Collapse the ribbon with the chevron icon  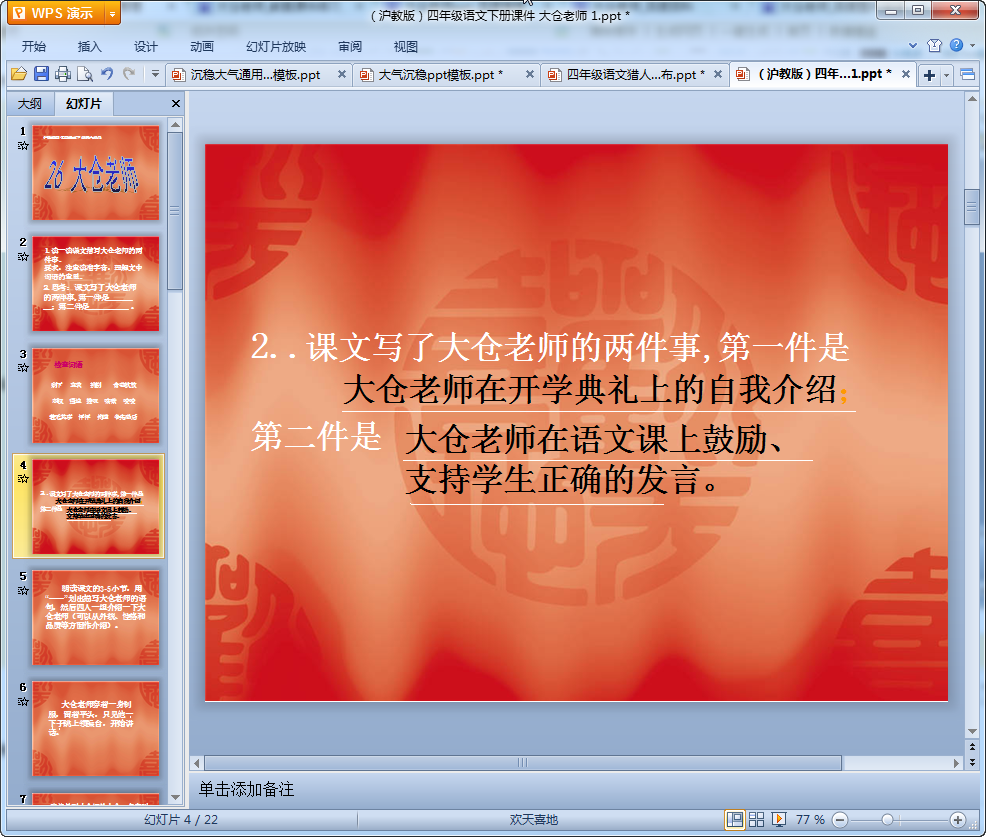coord(913,45)
